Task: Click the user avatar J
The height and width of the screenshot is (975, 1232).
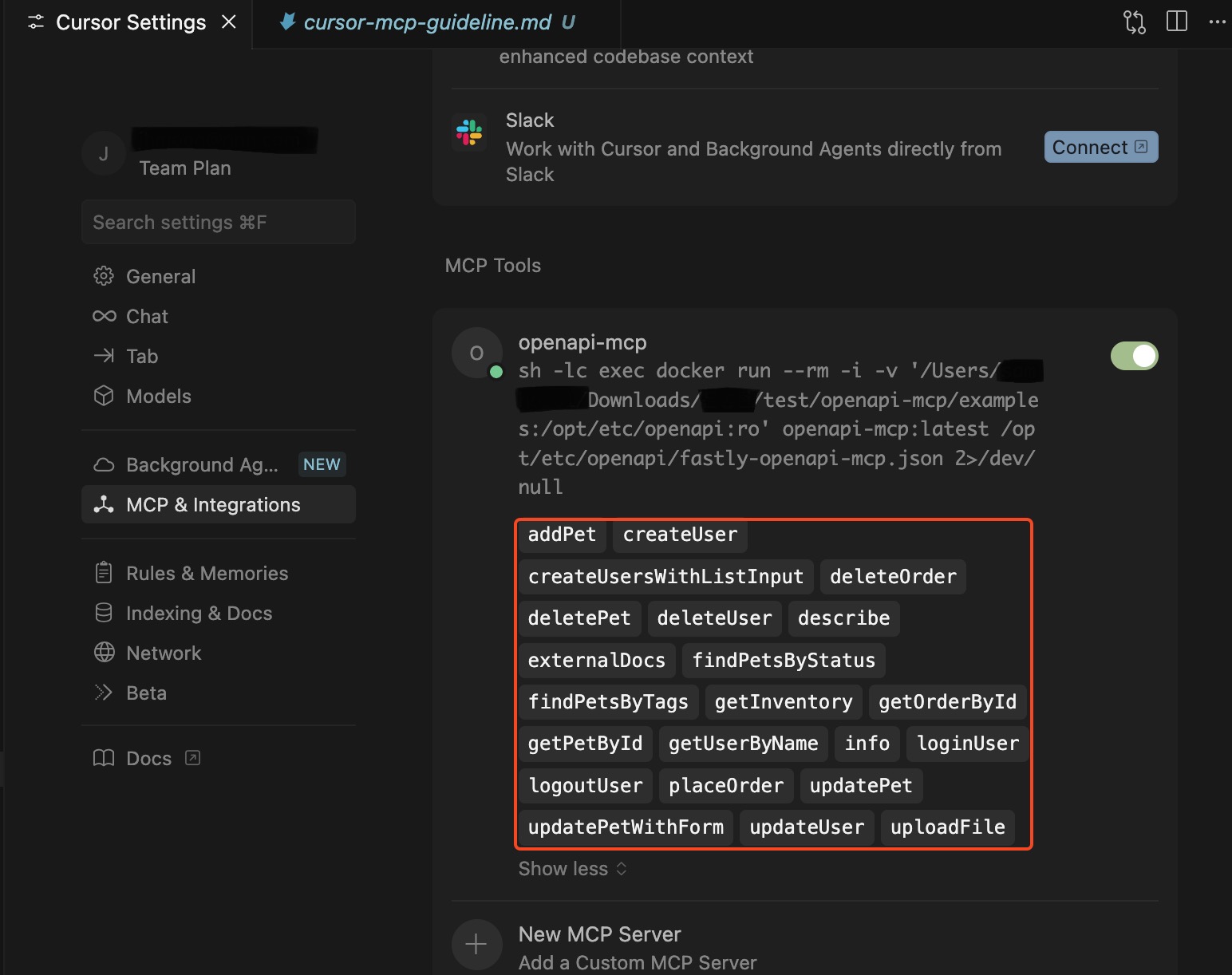Action: point(104,154)
